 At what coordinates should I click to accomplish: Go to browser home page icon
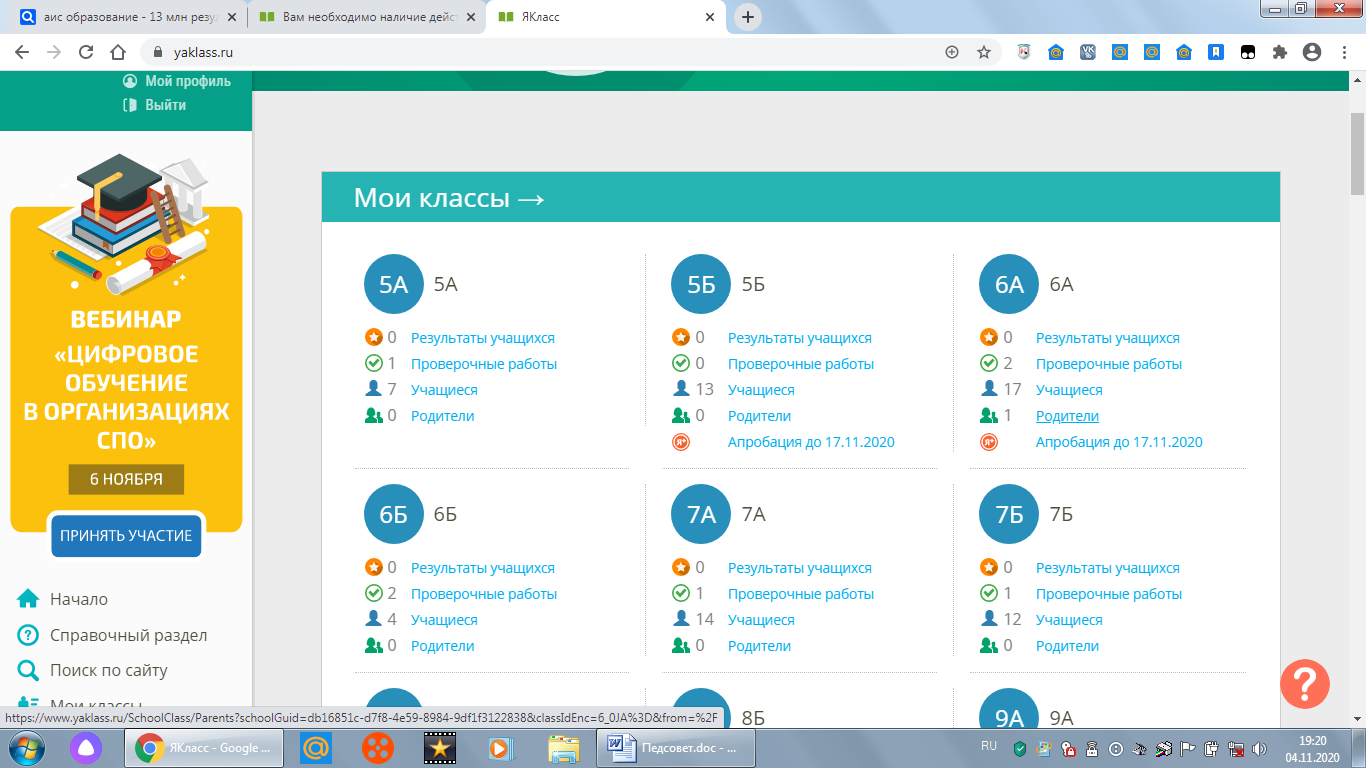pyautogui.click(x=118, y=52)
